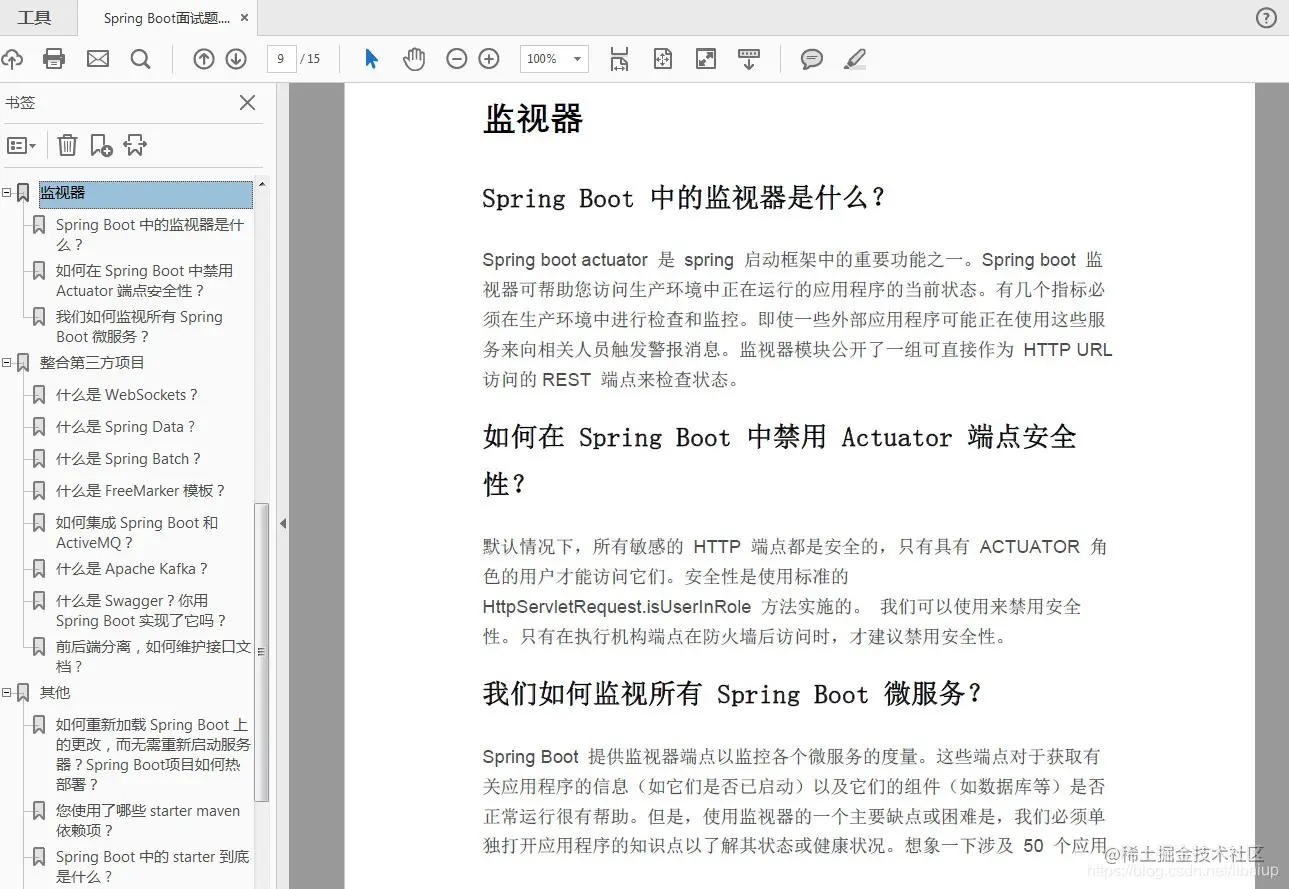Click the bookmarks panel scrollbar thumb
Viewport: 1289px width, 889px height.
click(x=262, y=652)
